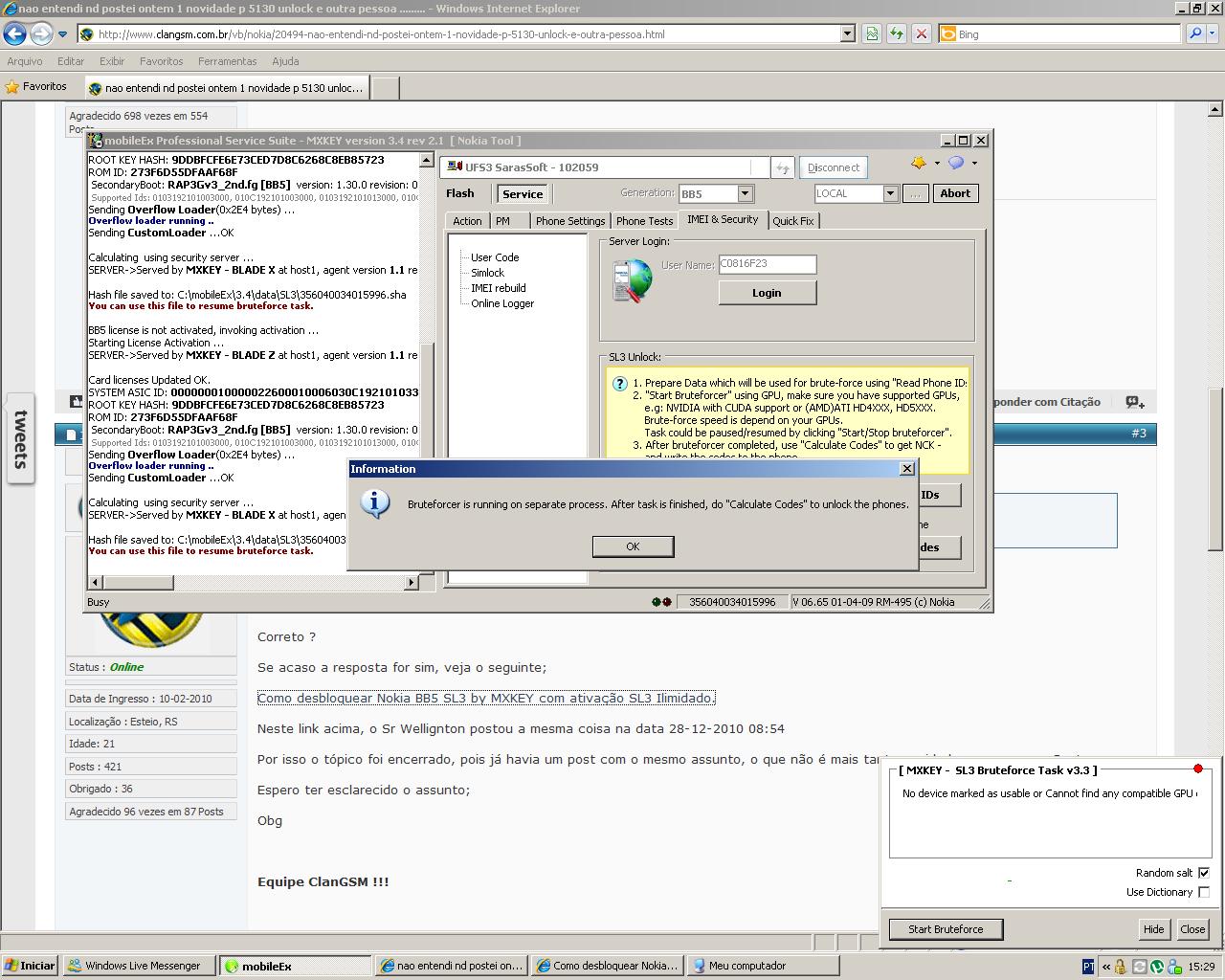Viewport: 1225px width, 980px height.
Task: Enable the Use Dictionary checkbox
Action: pos(1204,892)
